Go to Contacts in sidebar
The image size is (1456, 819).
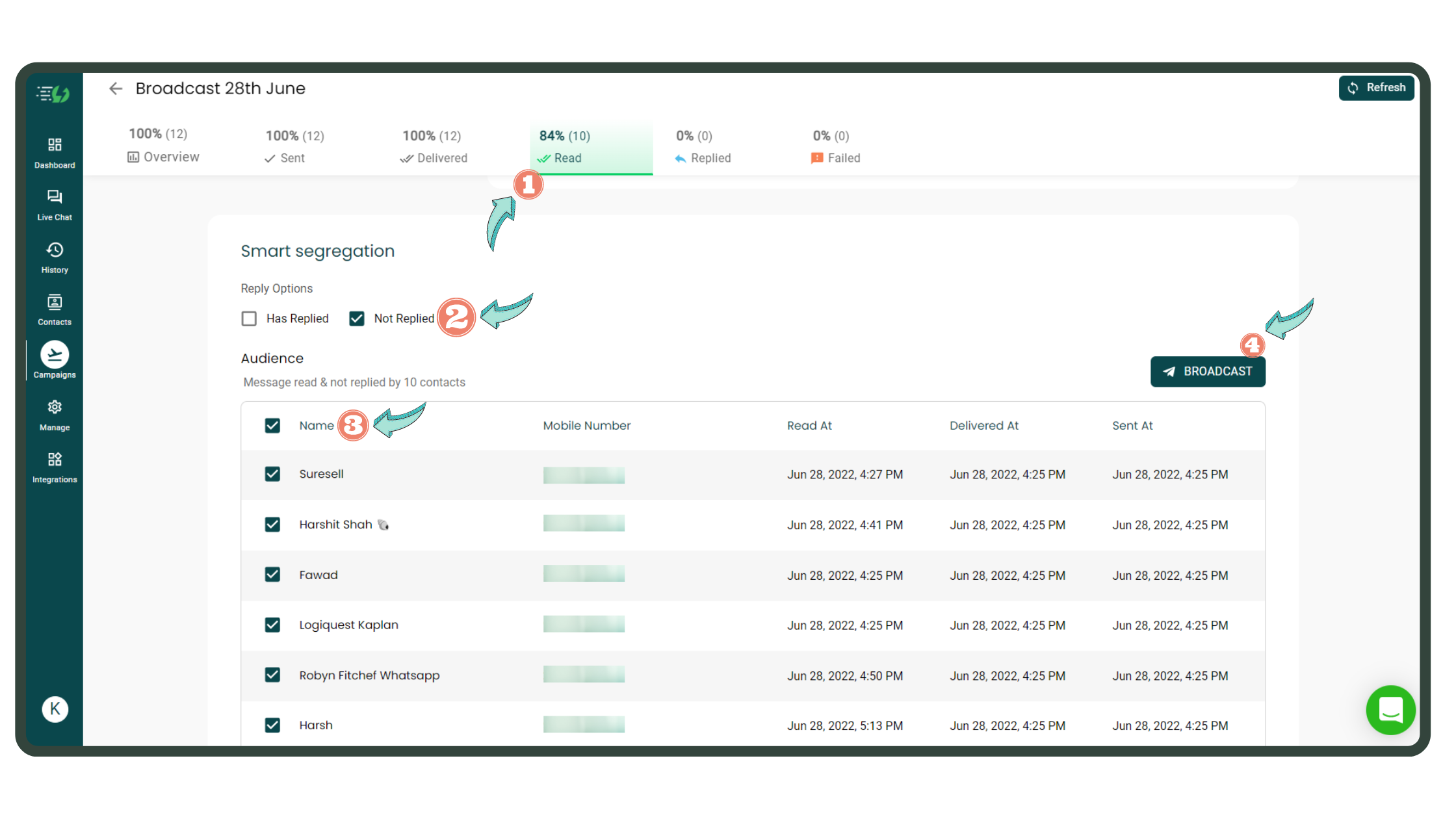pyautogui.click(x=55, y=309)
